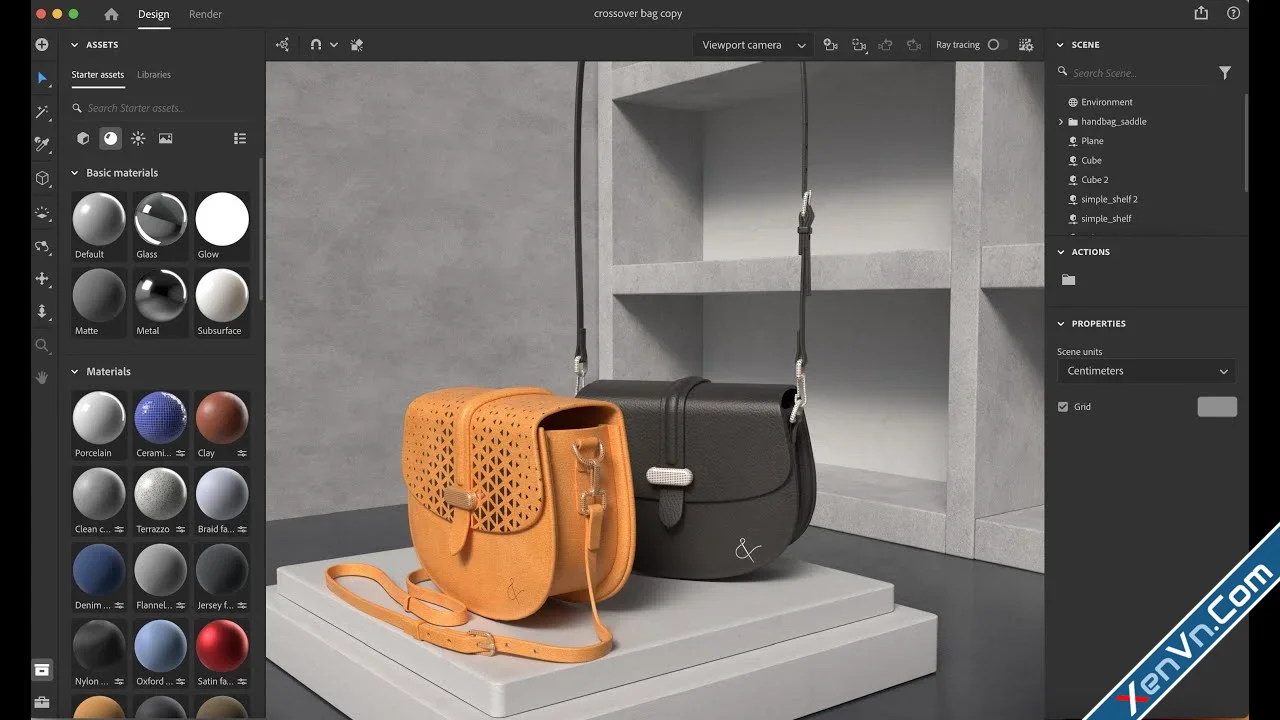Viewport: 1280px width, 720px height.
Task: Select the Starter assets tab
Action: [x=98, y=75]
